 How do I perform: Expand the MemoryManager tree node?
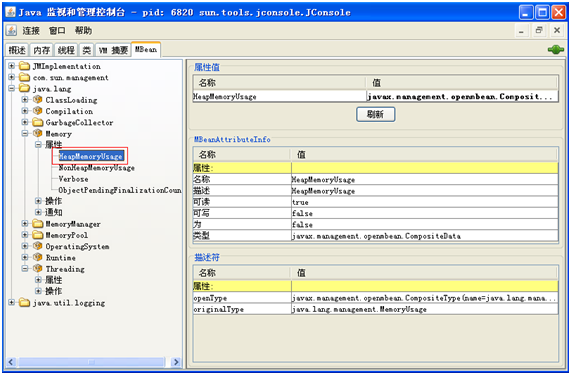pos(25,224)
